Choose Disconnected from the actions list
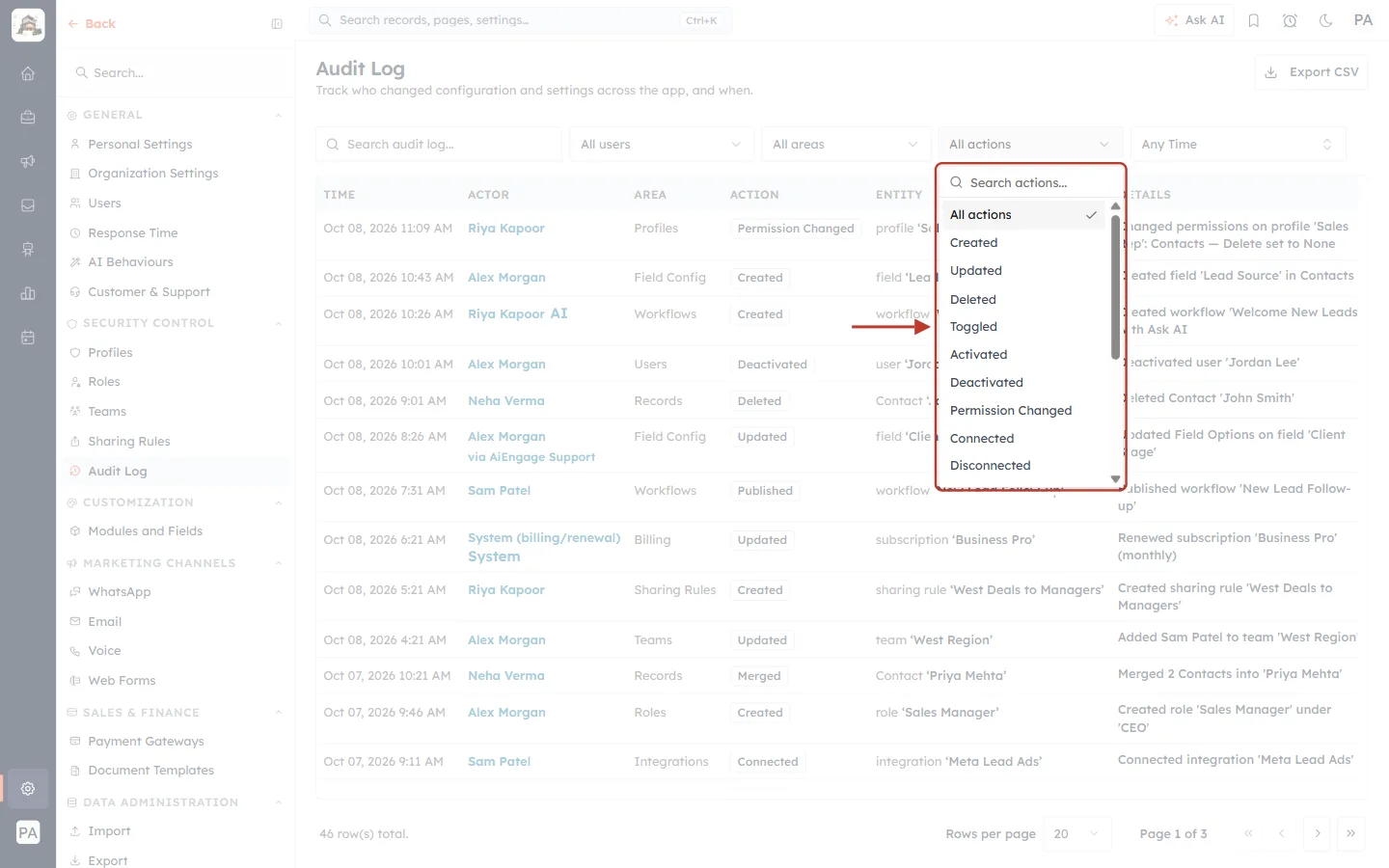Screen dimensions: 1389x868 (x=1022, y=466)
